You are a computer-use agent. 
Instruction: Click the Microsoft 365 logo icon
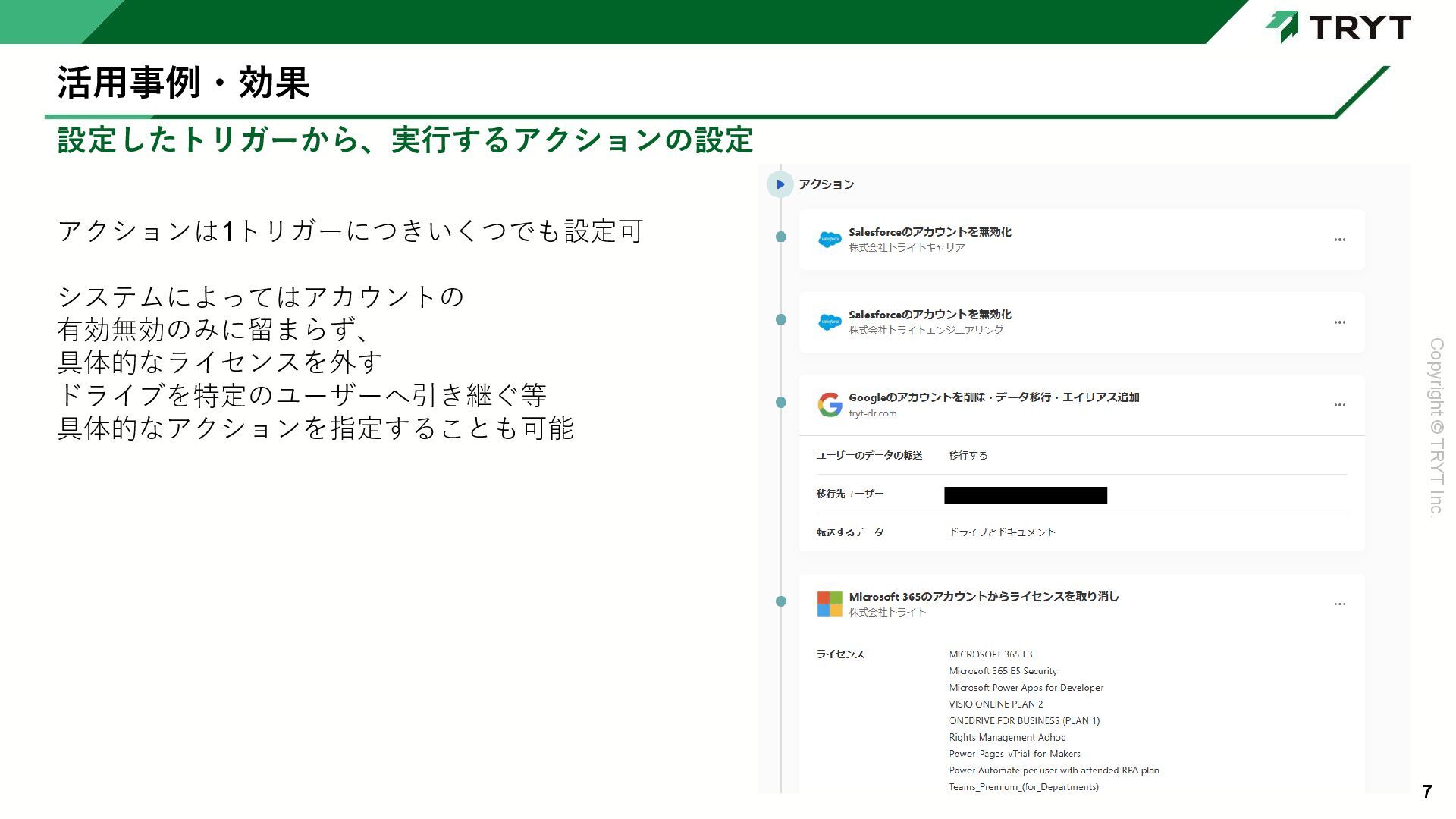[x=830, y=604]
